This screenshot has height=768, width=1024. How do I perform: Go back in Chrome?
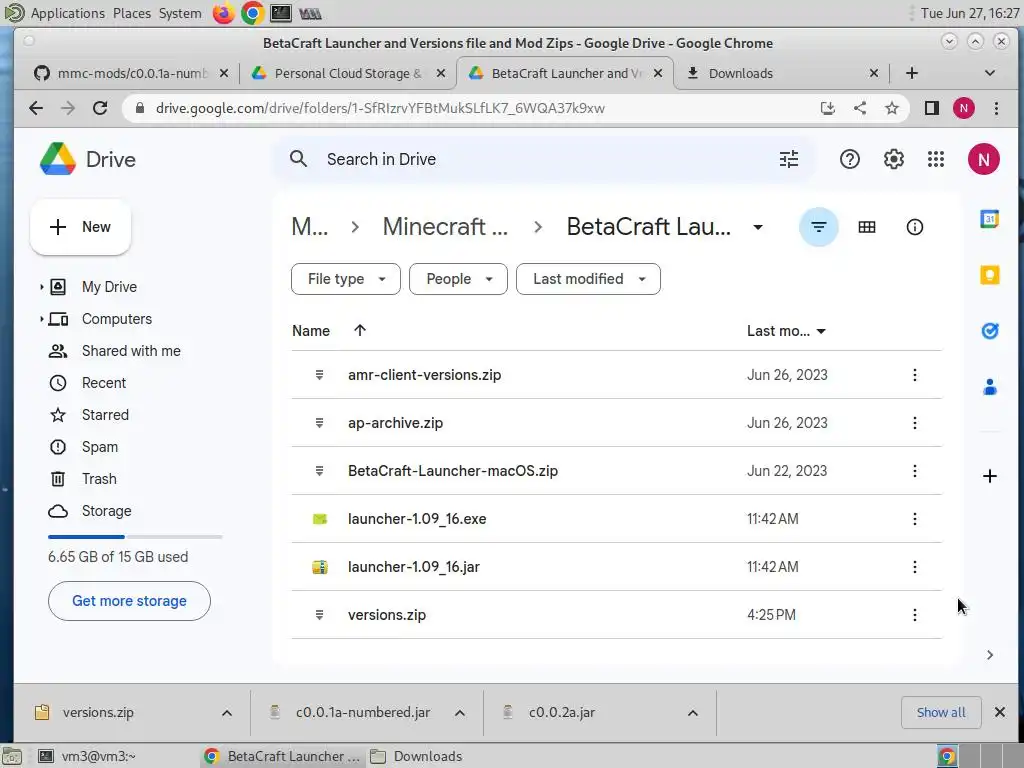coord(36,108)
